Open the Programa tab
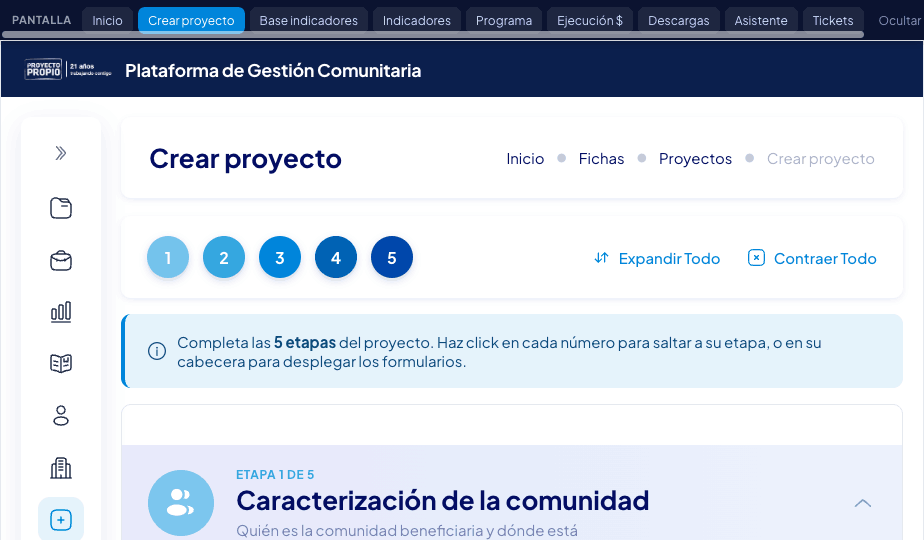The image size is (924, 540). [504, 21]
